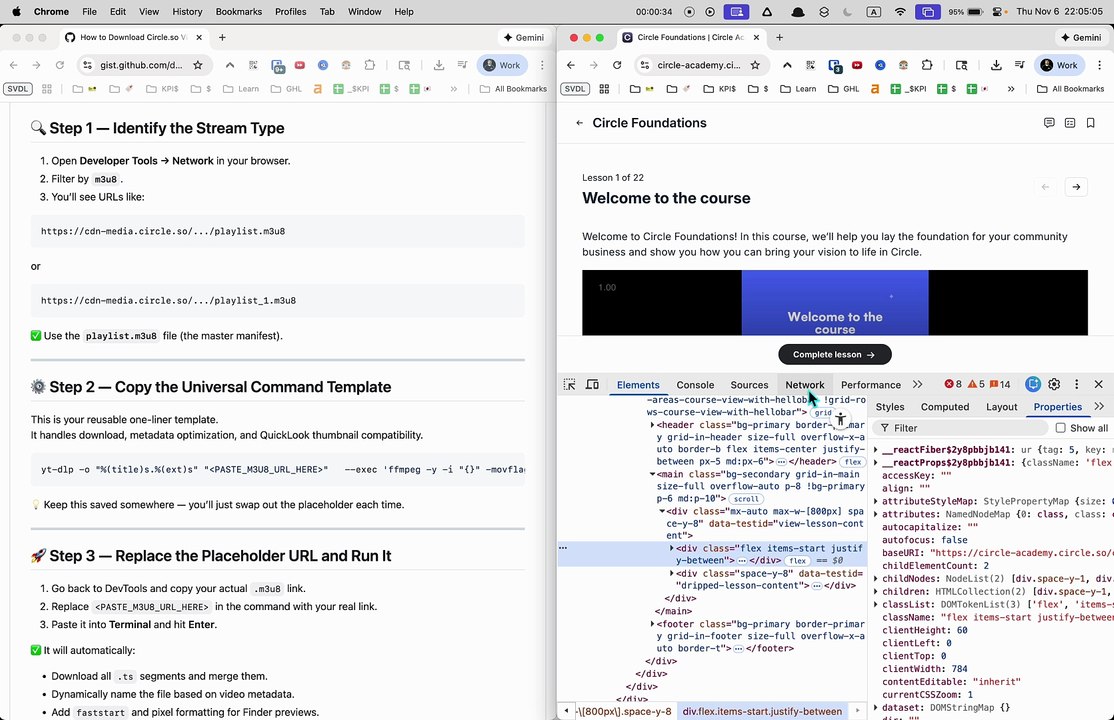Click the Work profile in right window

1059,65
